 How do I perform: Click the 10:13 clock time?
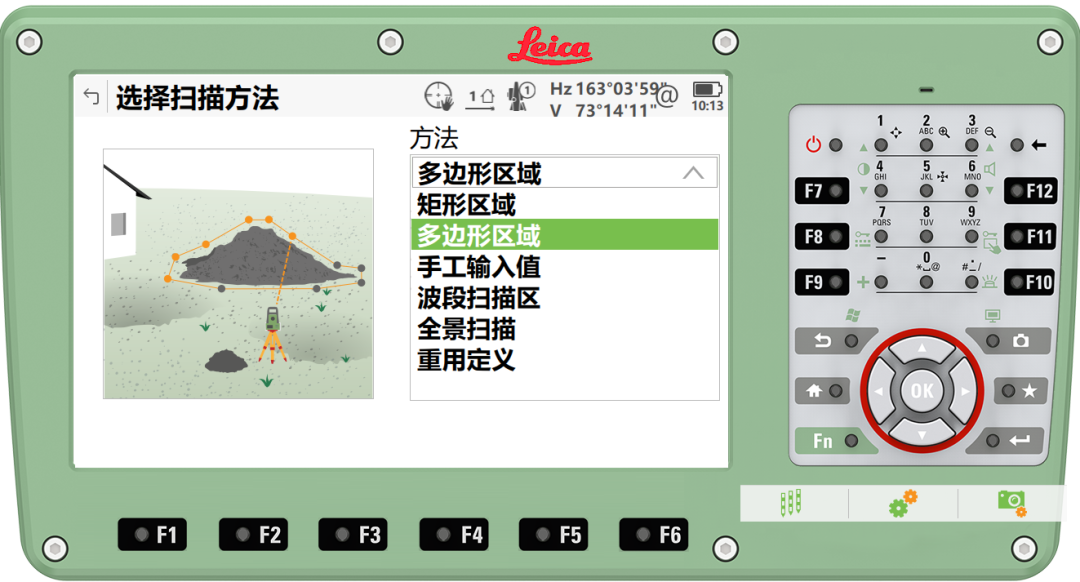coord(707,106)
